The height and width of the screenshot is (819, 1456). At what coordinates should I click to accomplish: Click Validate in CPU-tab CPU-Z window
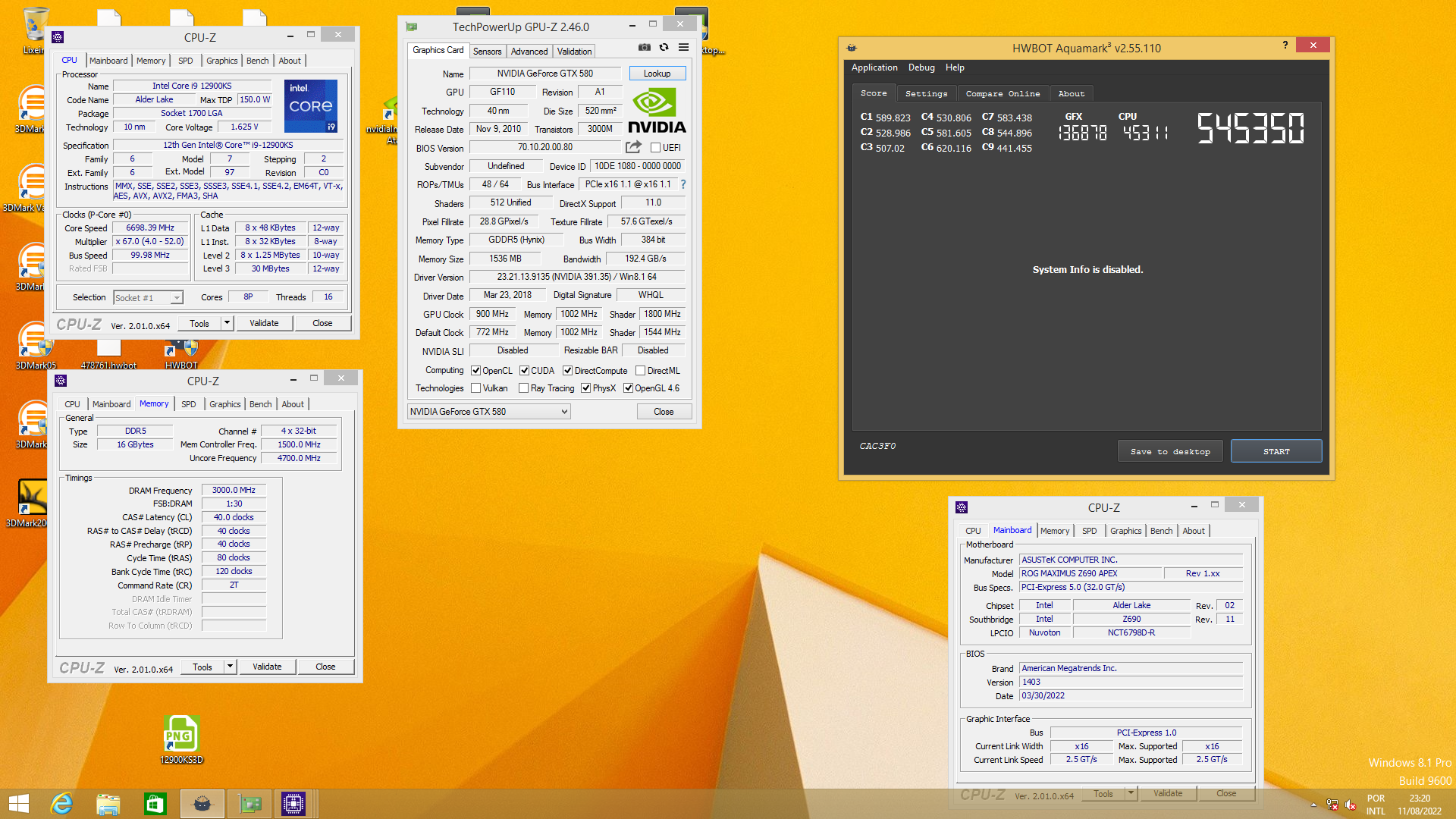click(264, 323)
